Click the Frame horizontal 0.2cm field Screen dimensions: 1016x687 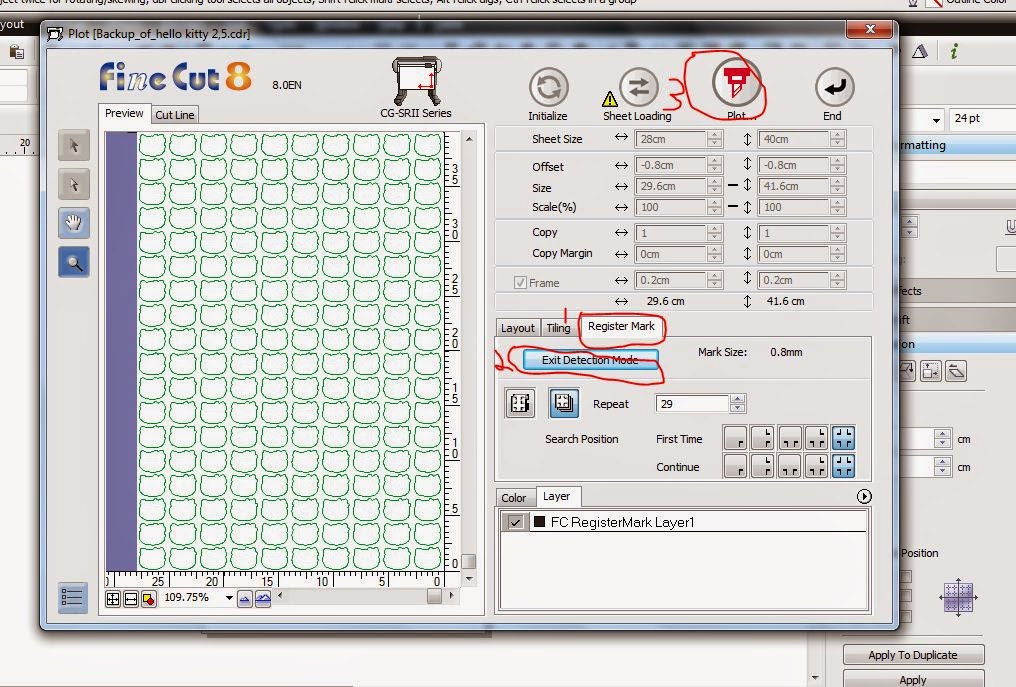[x=671, y=280]
